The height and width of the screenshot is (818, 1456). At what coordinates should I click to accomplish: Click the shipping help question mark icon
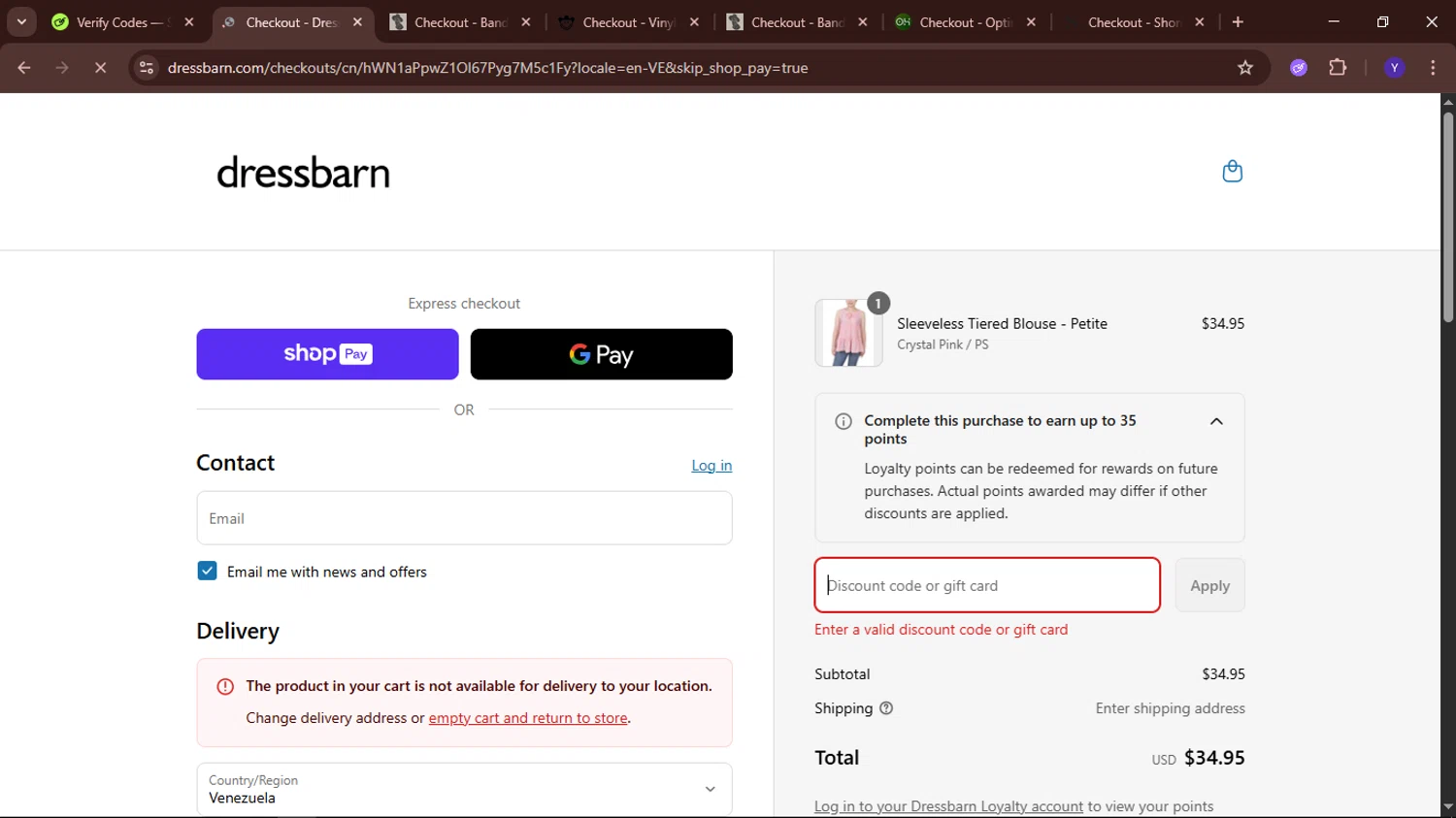click(886, 708)
